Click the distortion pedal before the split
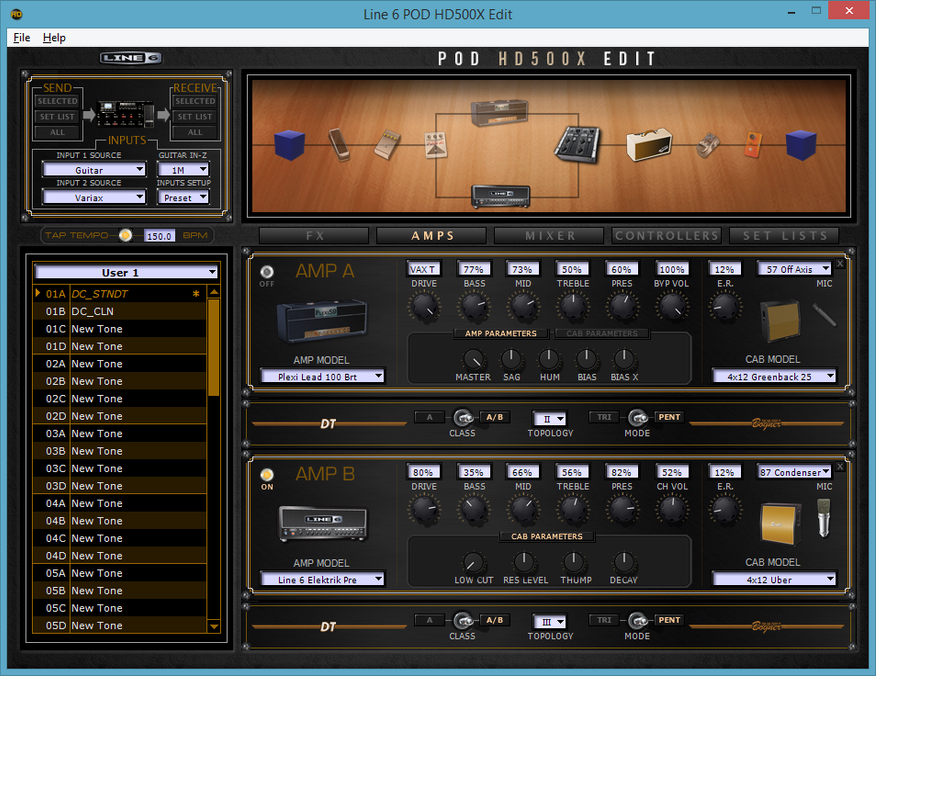 click(x=436, y=145)
